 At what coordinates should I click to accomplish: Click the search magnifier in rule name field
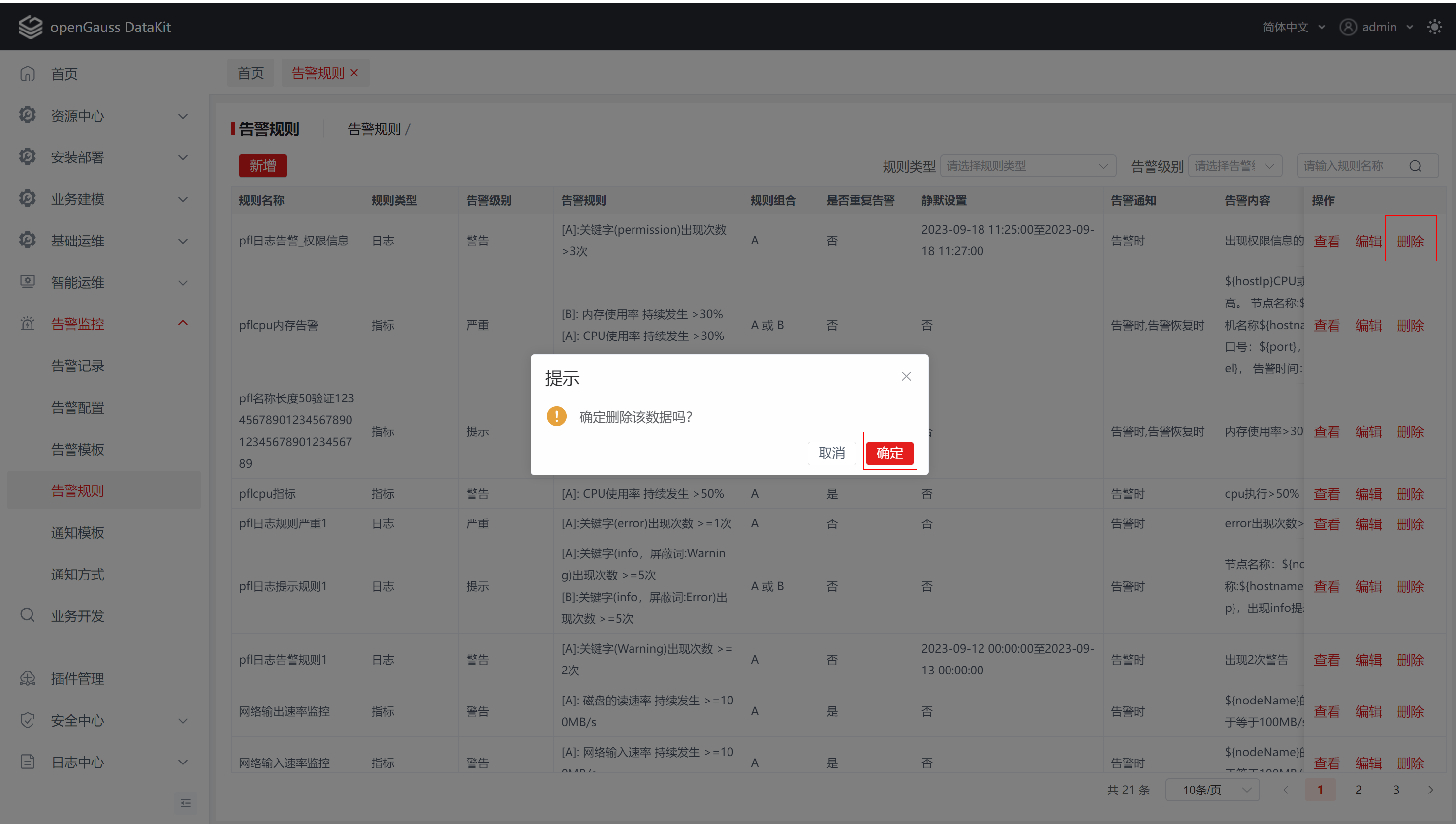point(1415,166)
